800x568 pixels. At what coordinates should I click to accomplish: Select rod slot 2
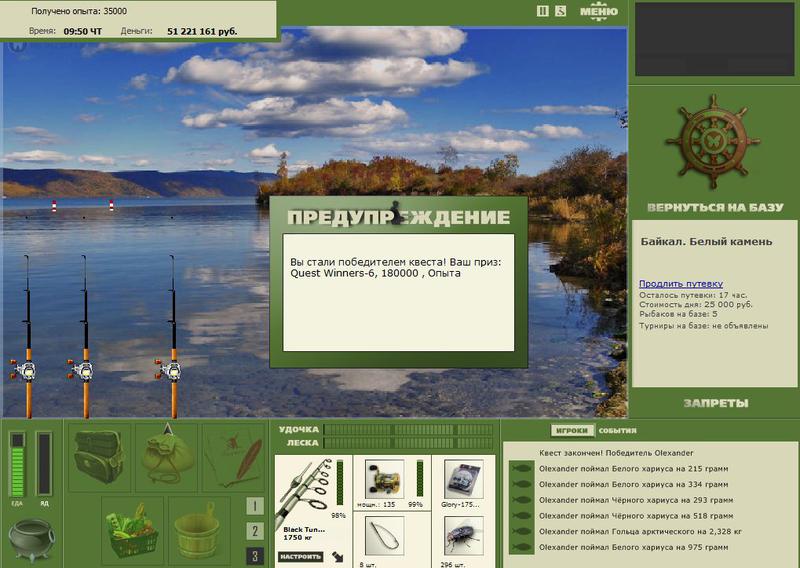255,531
